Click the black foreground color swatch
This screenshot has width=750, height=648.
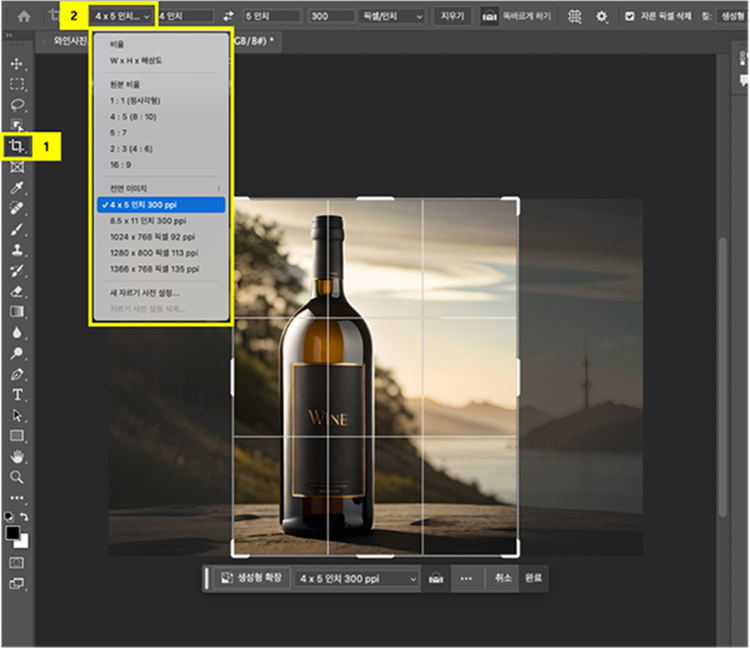13,533
